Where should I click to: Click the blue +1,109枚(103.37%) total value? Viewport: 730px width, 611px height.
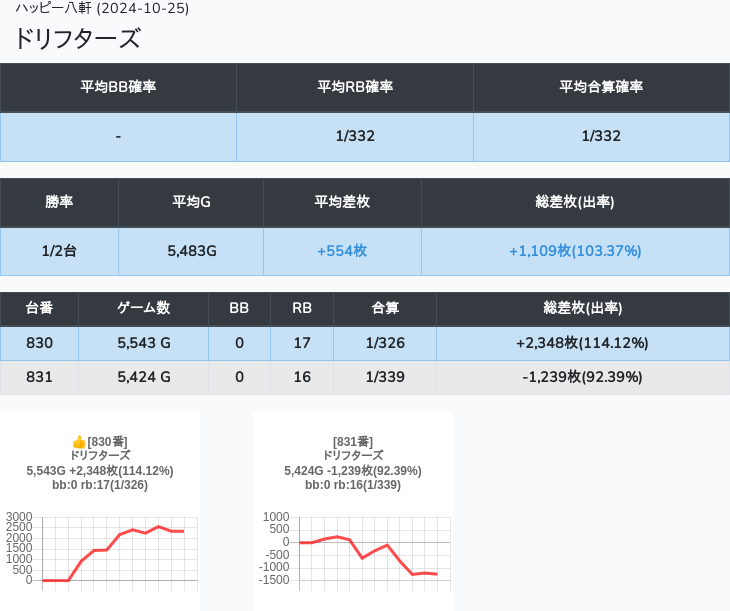[575, 251]
